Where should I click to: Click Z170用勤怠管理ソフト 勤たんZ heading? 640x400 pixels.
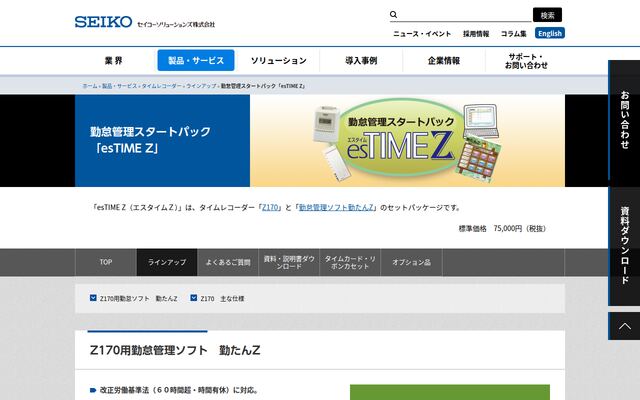click(175, 350)
